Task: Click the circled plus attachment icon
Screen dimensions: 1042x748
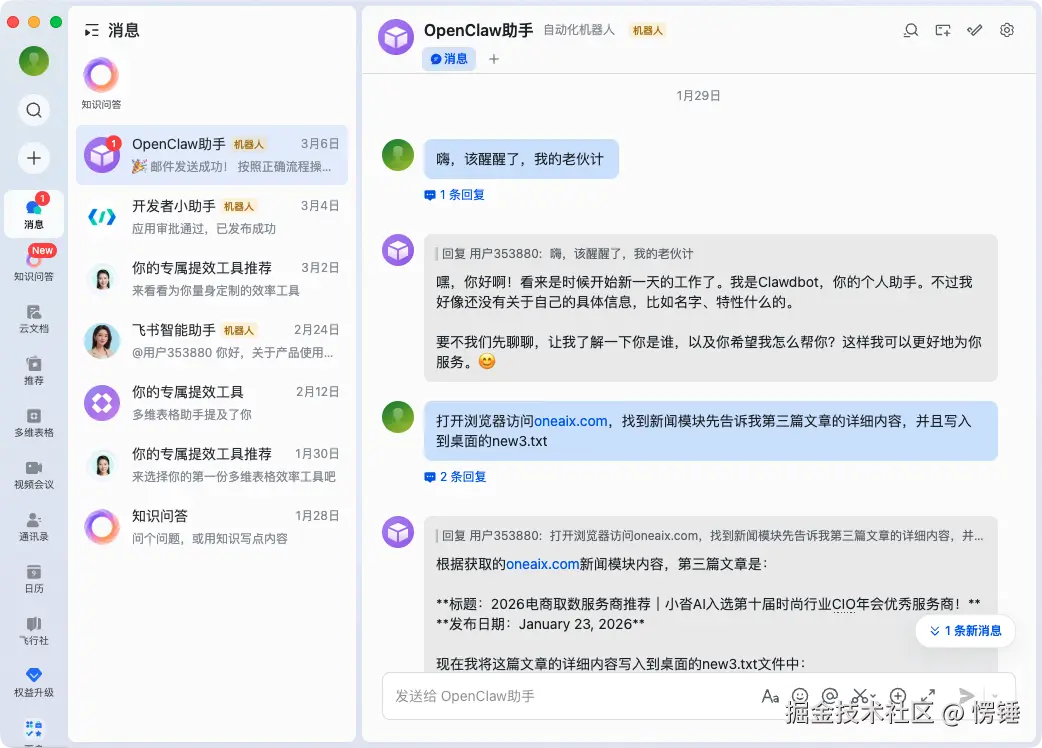Action: click(898, 696)
